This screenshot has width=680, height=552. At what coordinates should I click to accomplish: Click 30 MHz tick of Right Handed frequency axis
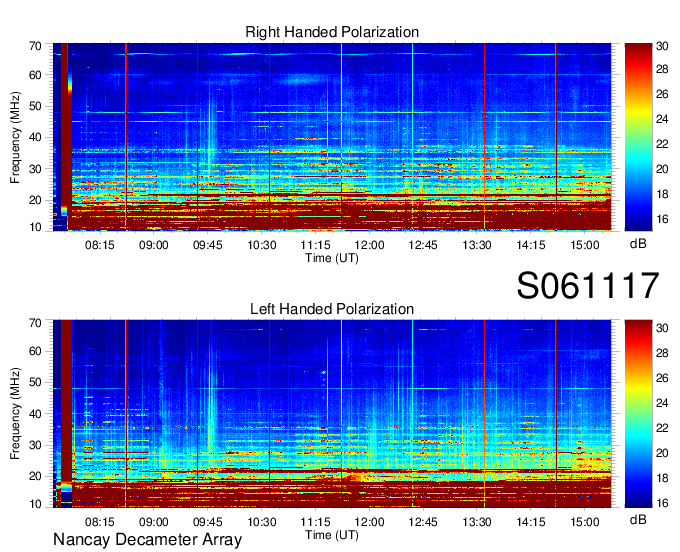(x=35, y=170)
